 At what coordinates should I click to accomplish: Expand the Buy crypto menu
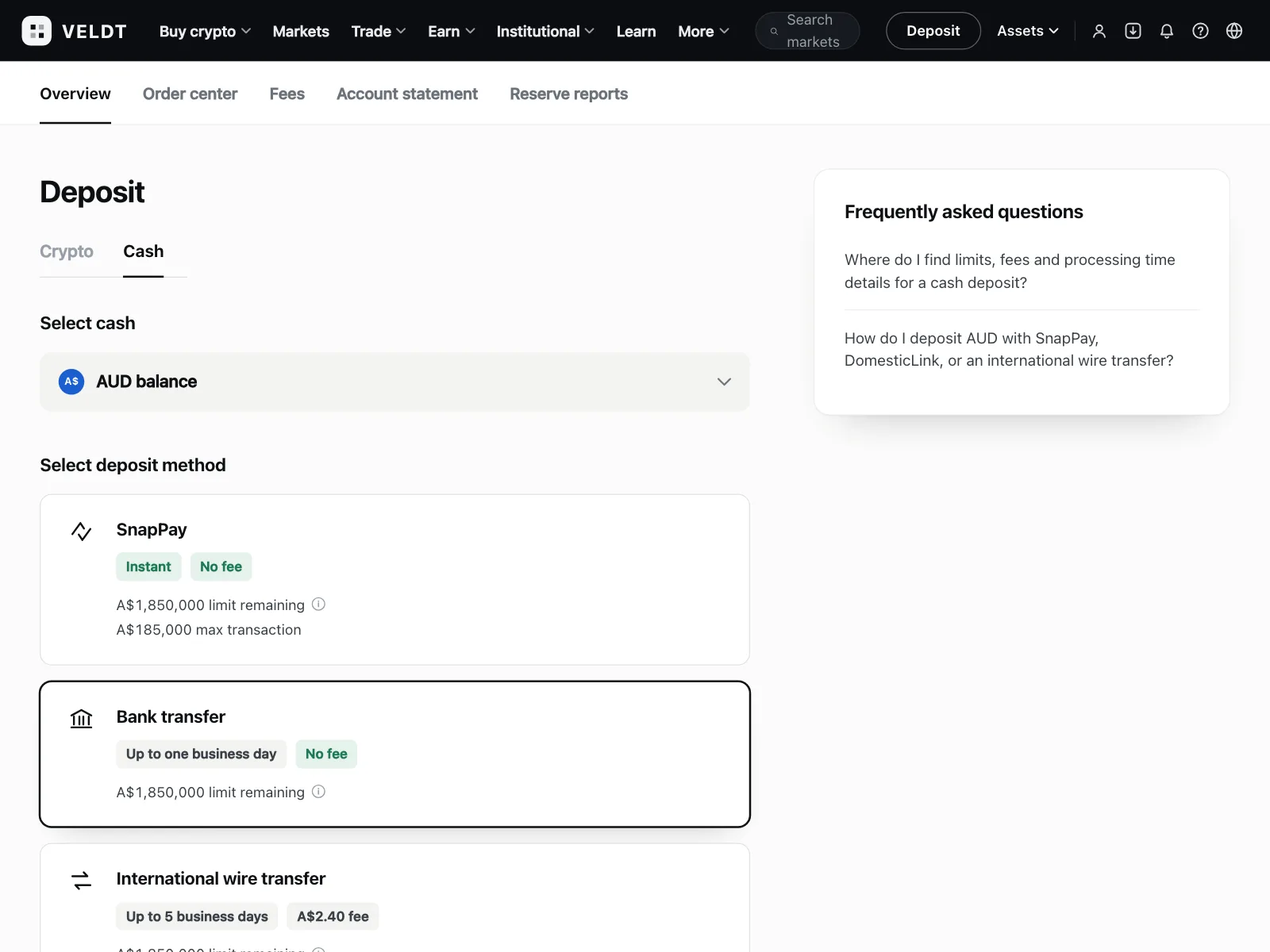[205, 31]
